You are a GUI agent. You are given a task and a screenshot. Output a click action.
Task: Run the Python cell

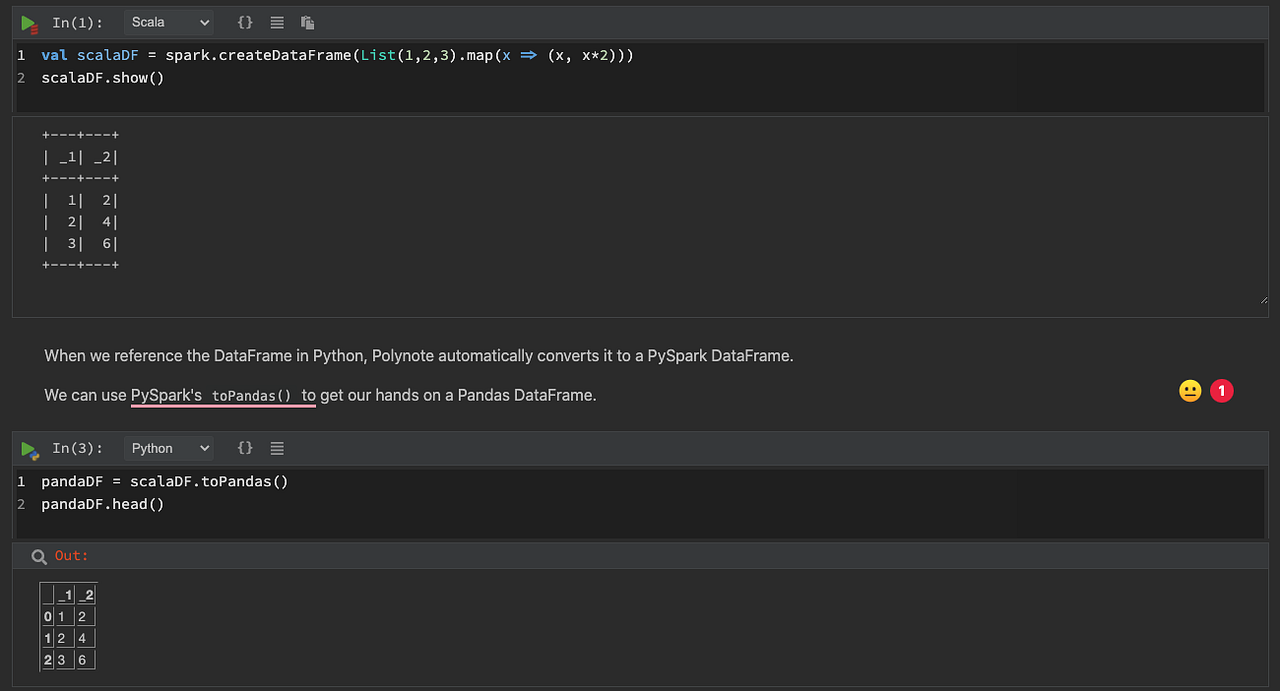pyautogui.click(x=28, y=448)
